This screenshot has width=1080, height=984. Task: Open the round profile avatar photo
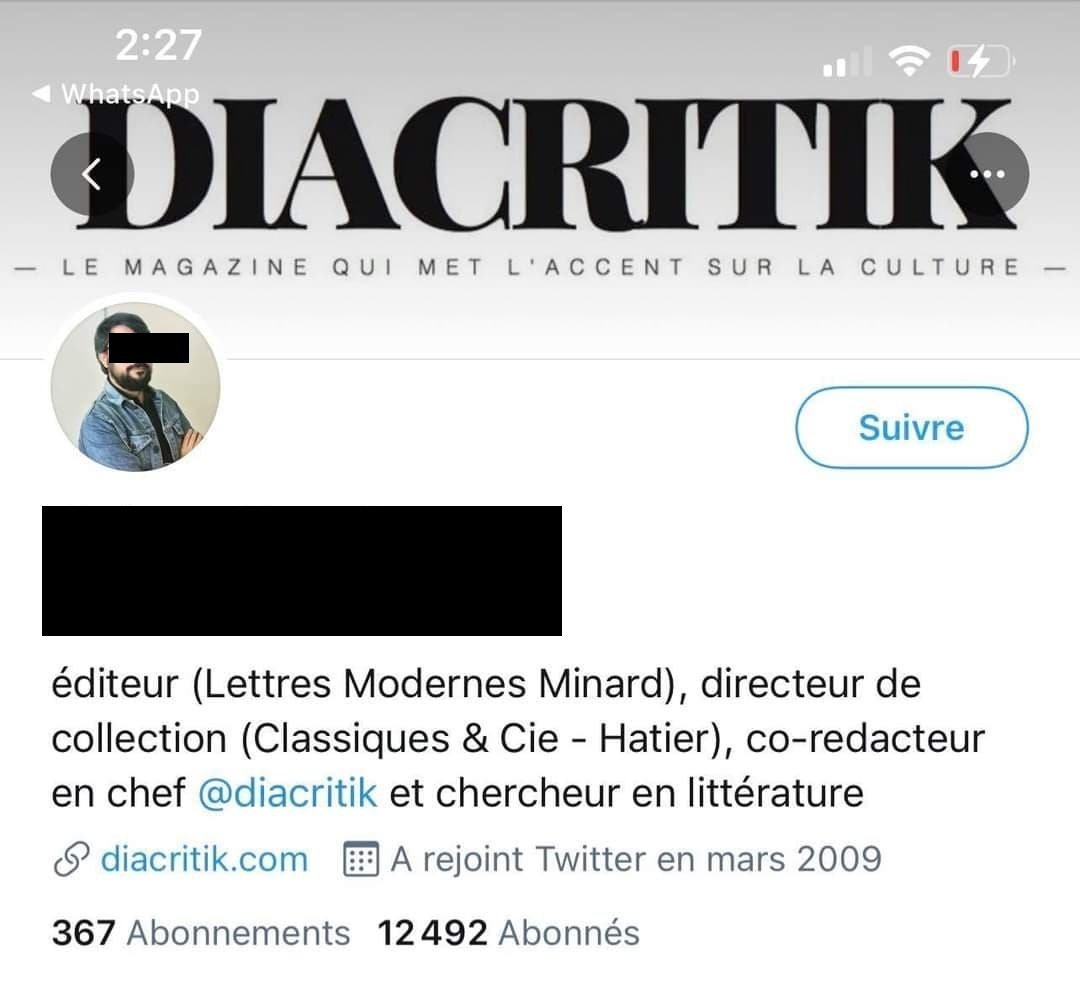136,386
